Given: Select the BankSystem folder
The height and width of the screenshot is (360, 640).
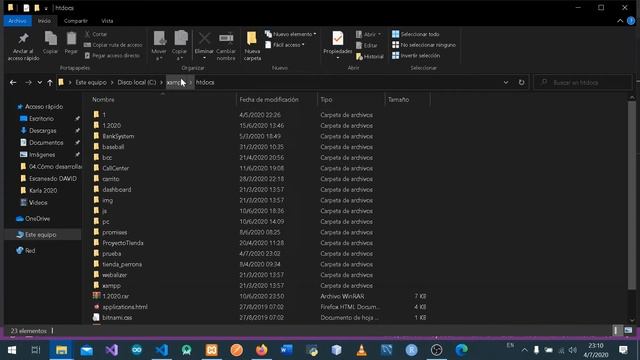Looking at the screenshot, I should click(118, 136).
